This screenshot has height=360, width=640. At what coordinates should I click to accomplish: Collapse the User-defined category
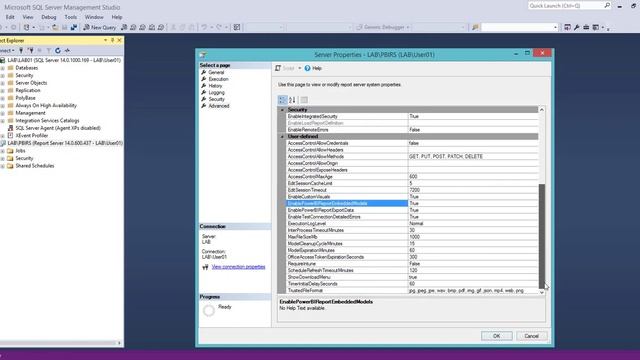[x=282, y=136]
